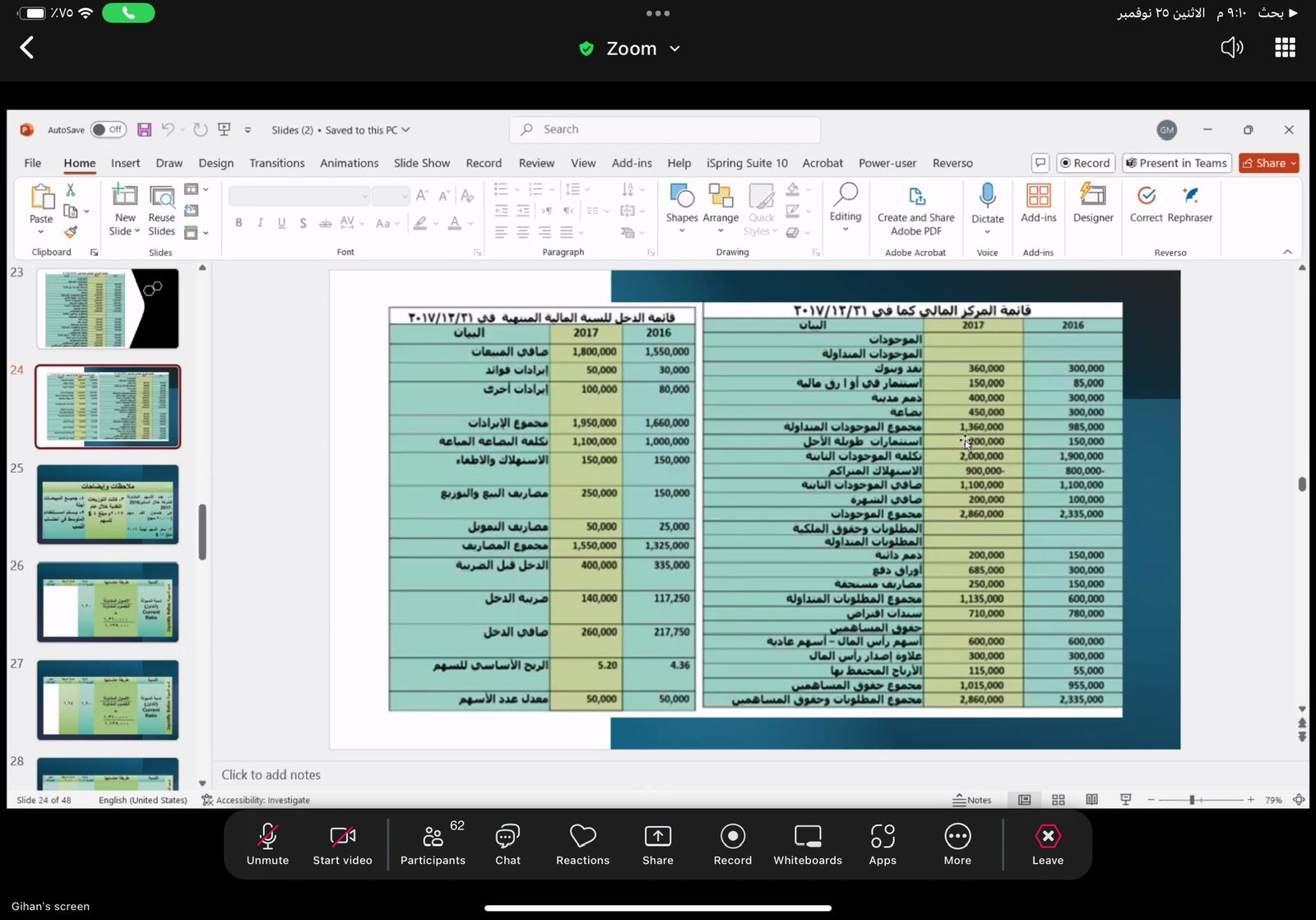
Task: Click the Present in Teams button
Action: [1175, 163]
